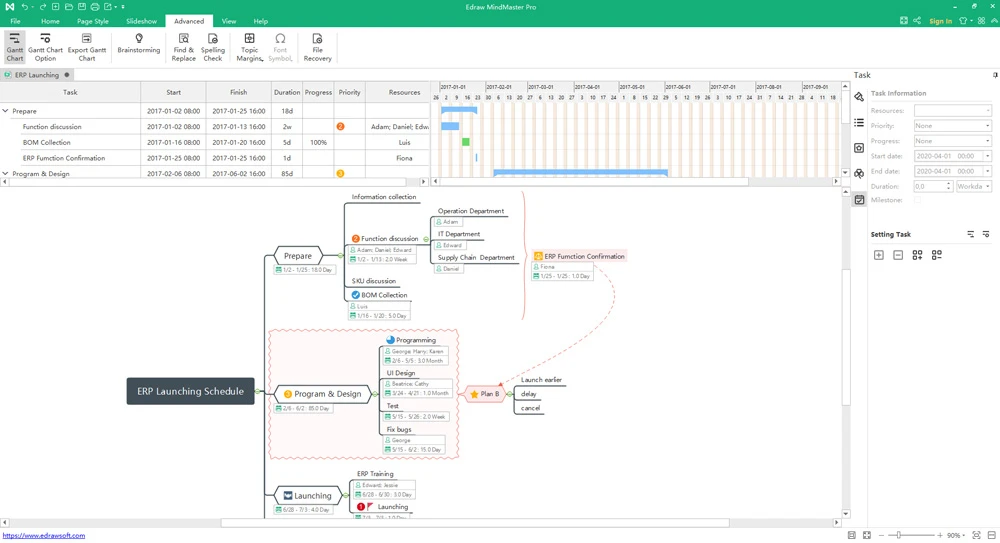Click the share icon in title bar
1000x543 pixels.
(x=917, y=20)
